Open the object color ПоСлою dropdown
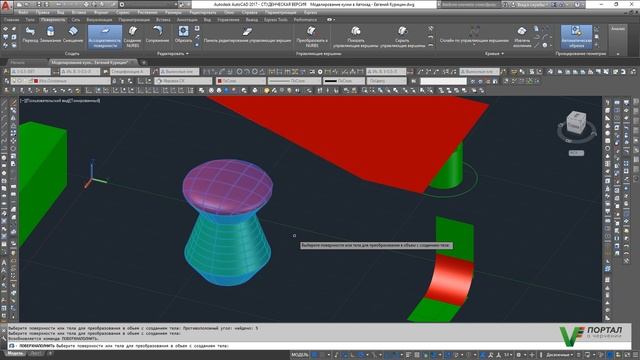This screenshot has height=360, width=640. (x=241, y=81)
